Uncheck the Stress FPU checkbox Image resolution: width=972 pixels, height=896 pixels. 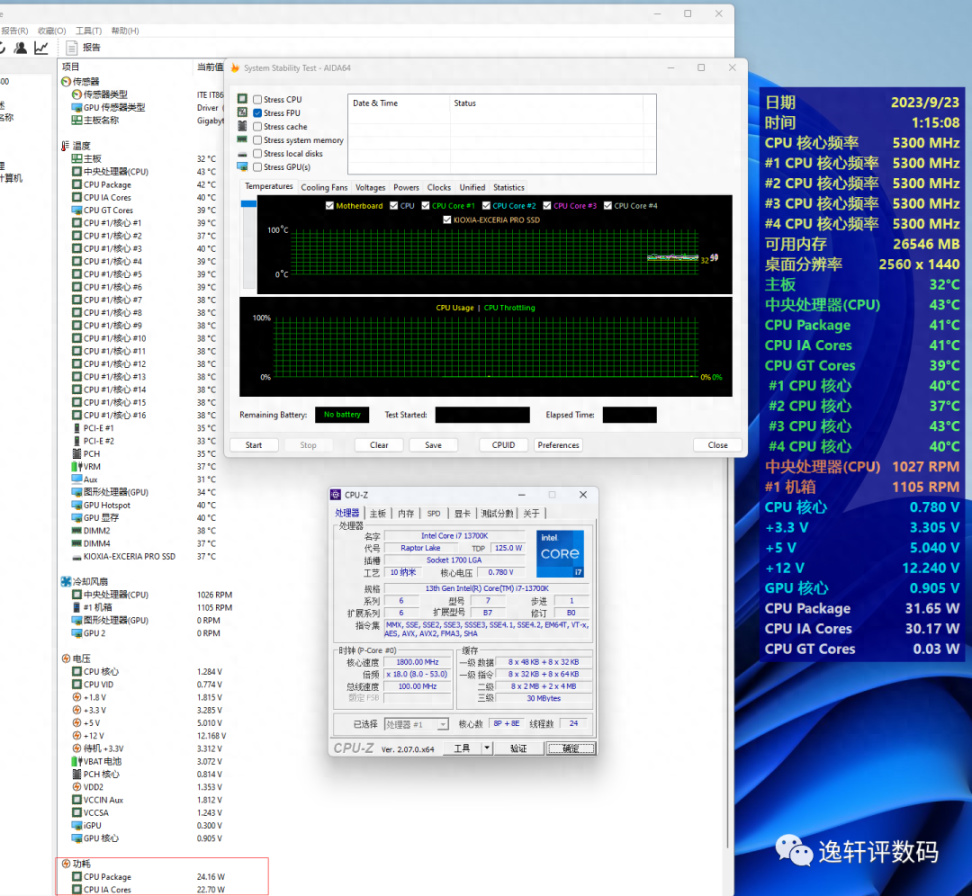coord(258,113)
